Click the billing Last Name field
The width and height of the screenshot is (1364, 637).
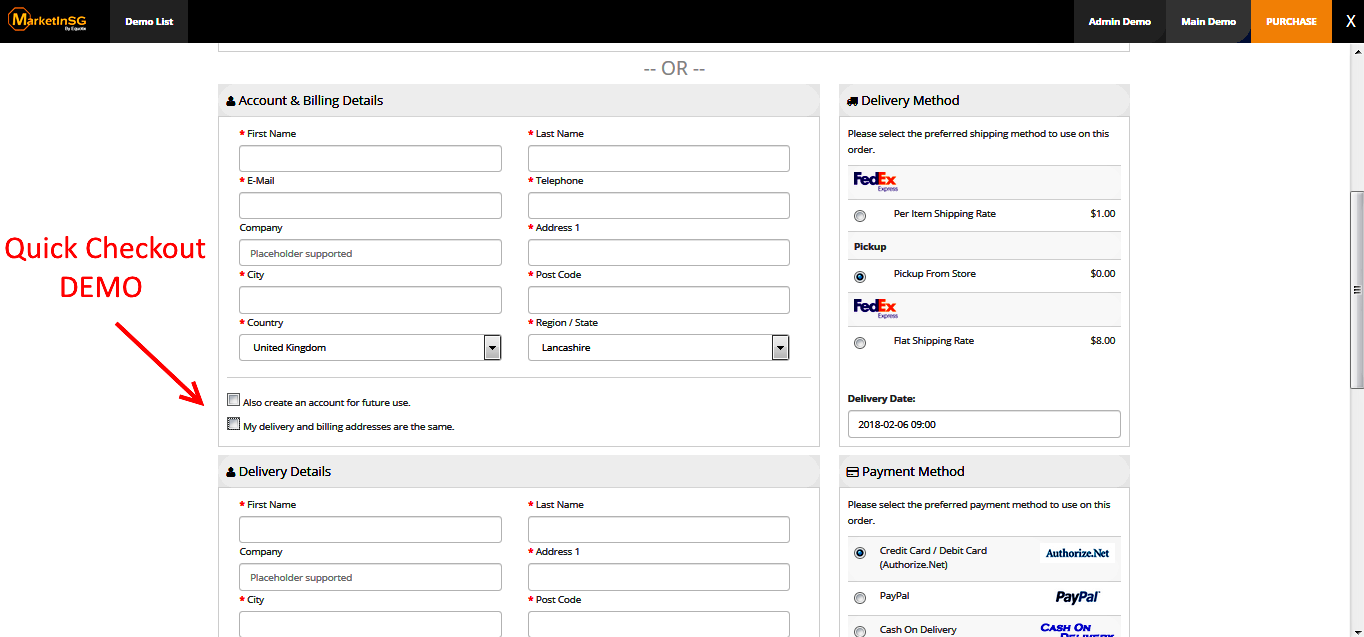pos(659,158)
